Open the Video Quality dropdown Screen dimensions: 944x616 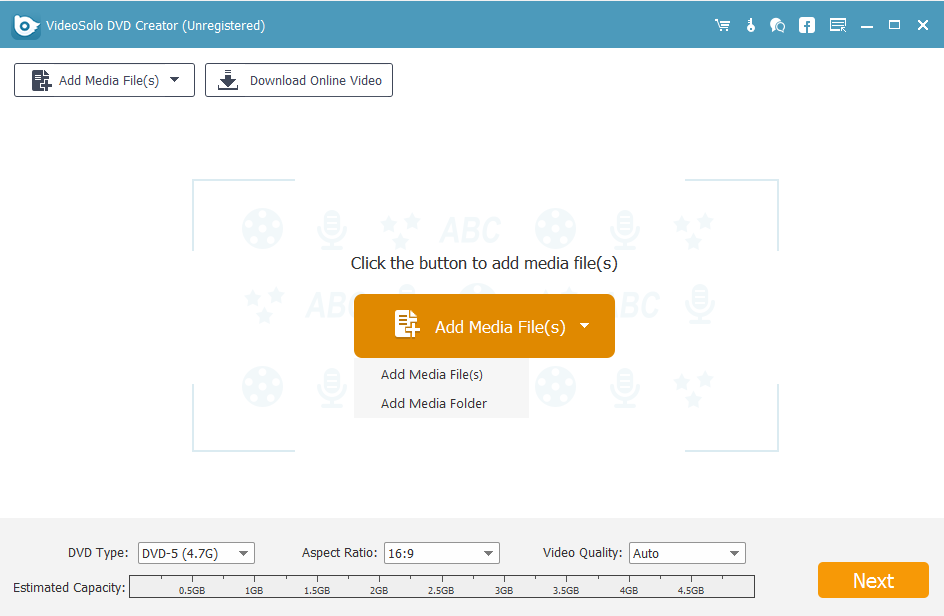click(x=687, y=553)
